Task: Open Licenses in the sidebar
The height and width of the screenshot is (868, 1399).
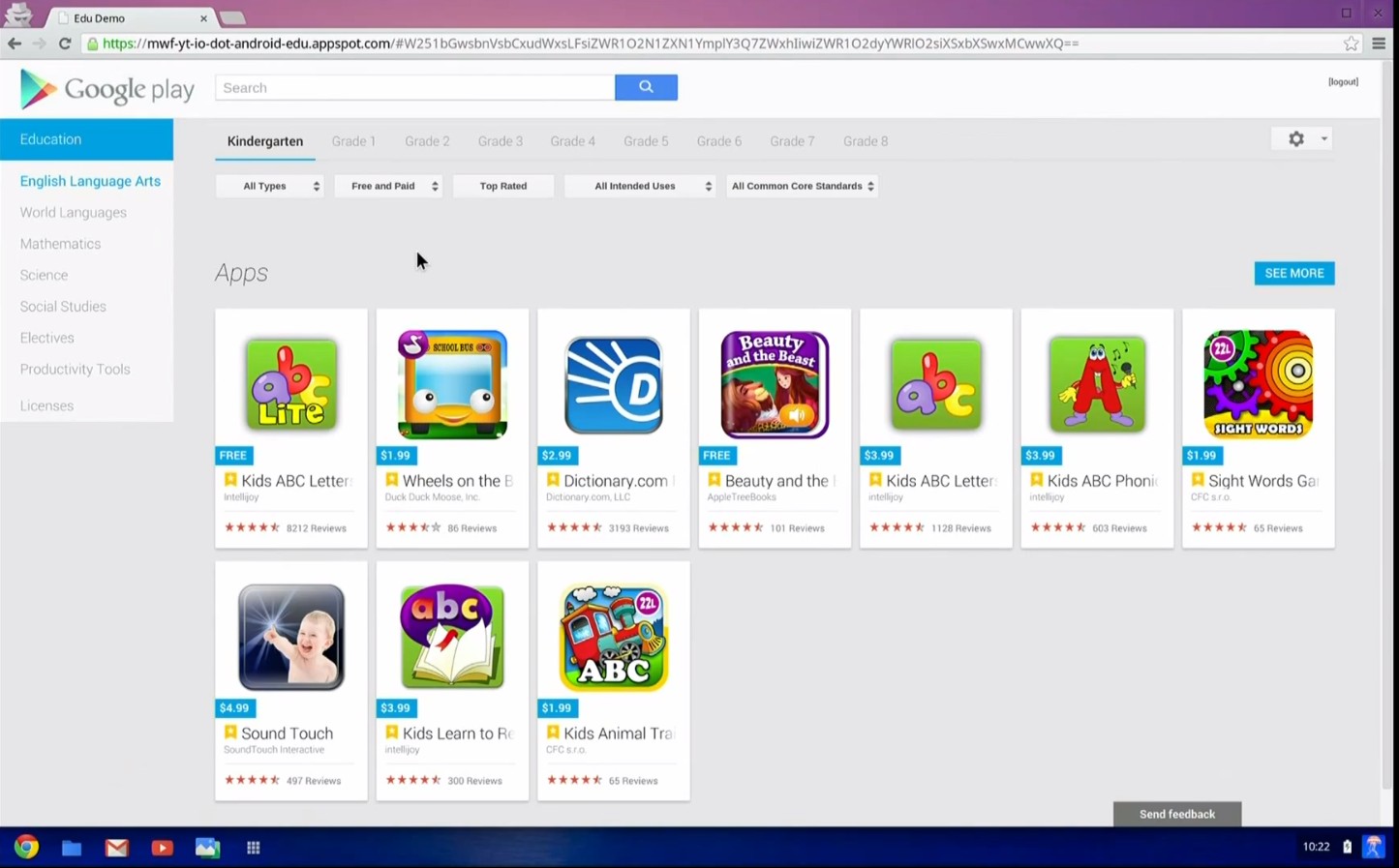Action: tap(46, 405)
